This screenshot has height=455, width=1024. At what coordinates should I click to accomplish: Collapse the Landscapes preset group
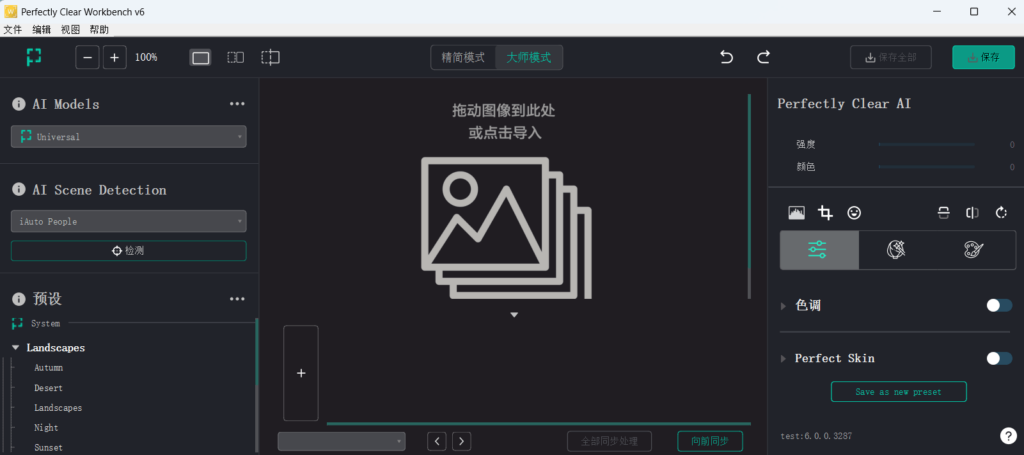(16, 348)
